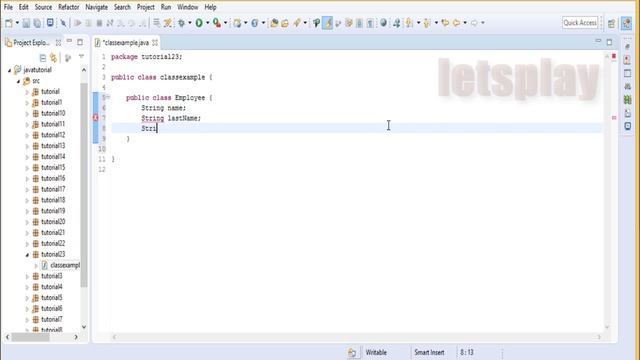640x360 pixels.
Task: Toggle the highlighted Mark Occurrences icon
Action: click(327, 23)
